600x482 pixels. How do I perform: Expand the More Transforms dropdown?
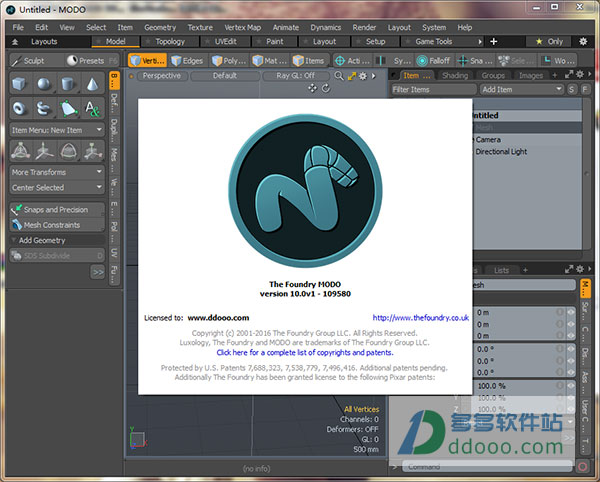click(x=57, y=172)
